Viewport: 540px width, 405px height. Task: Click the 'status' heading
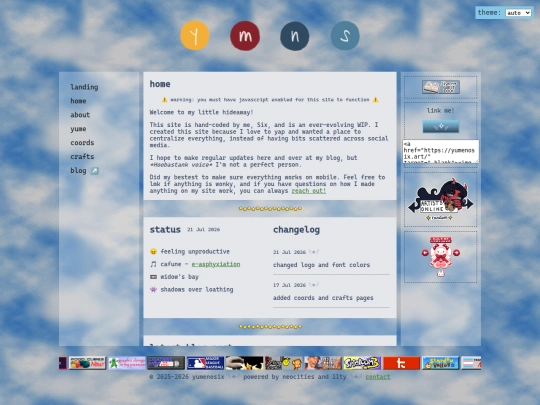[165, 230]
